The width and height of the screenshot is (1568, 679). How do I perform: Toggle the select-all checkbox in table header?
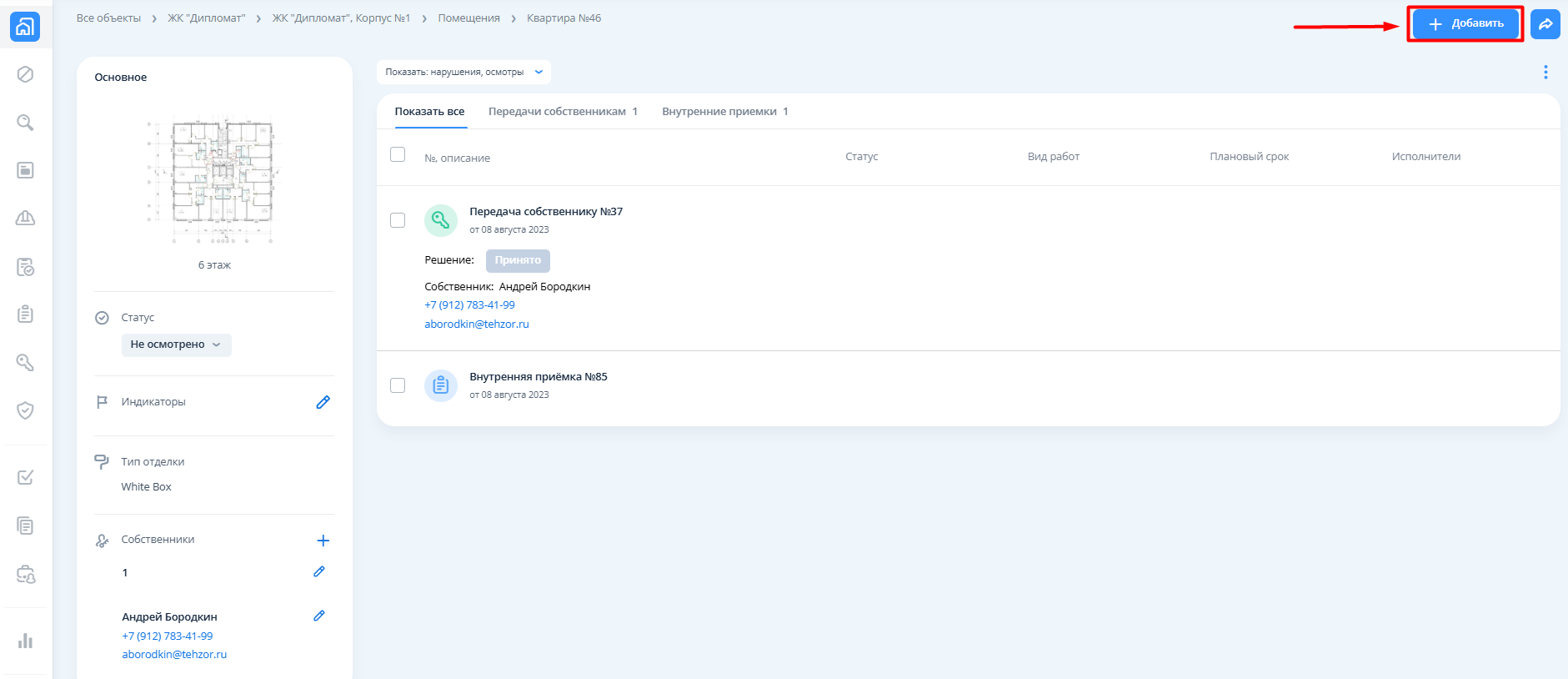[398, 155]
